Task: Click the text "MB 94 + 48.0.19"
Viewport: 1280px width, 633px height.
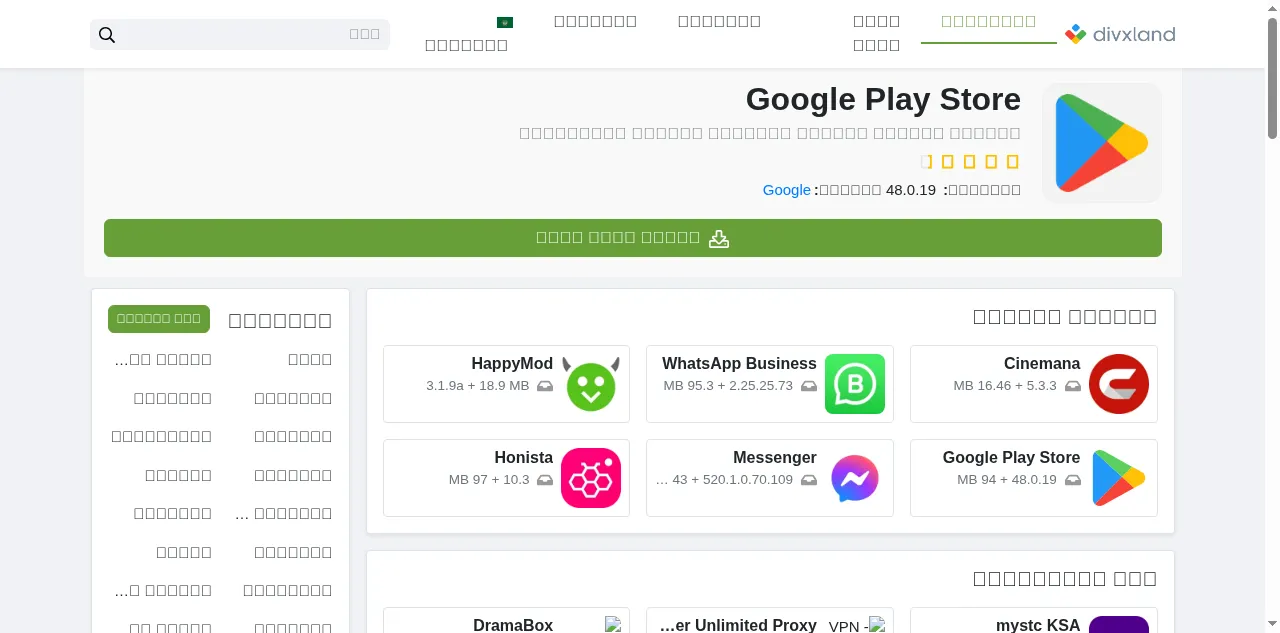Action: point(1007,480)
